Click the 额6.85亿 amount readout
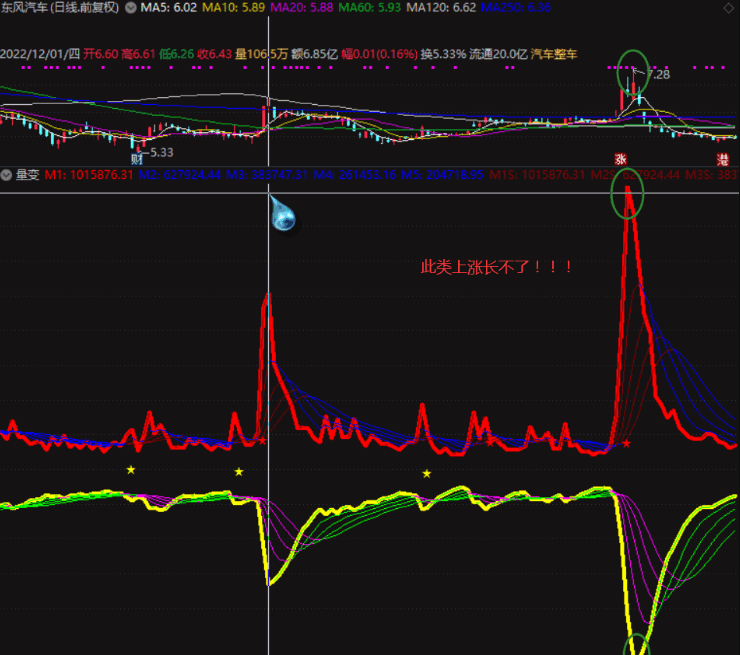 pos(314,54)
